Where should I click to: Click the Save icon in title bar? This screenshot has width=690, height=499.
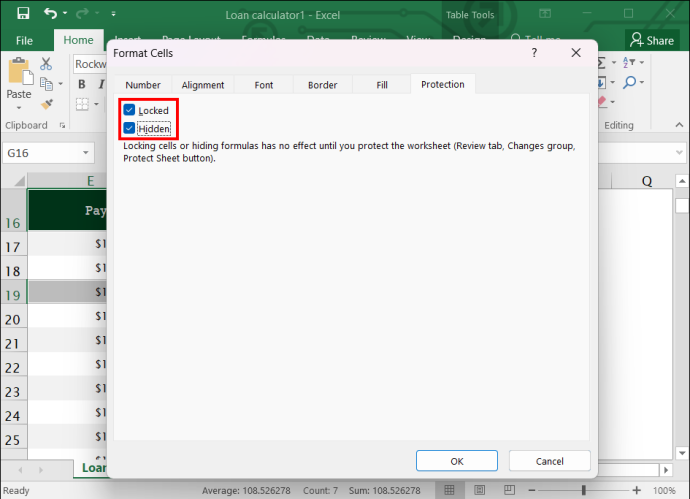pyautogui.click(x=23, y=13)
